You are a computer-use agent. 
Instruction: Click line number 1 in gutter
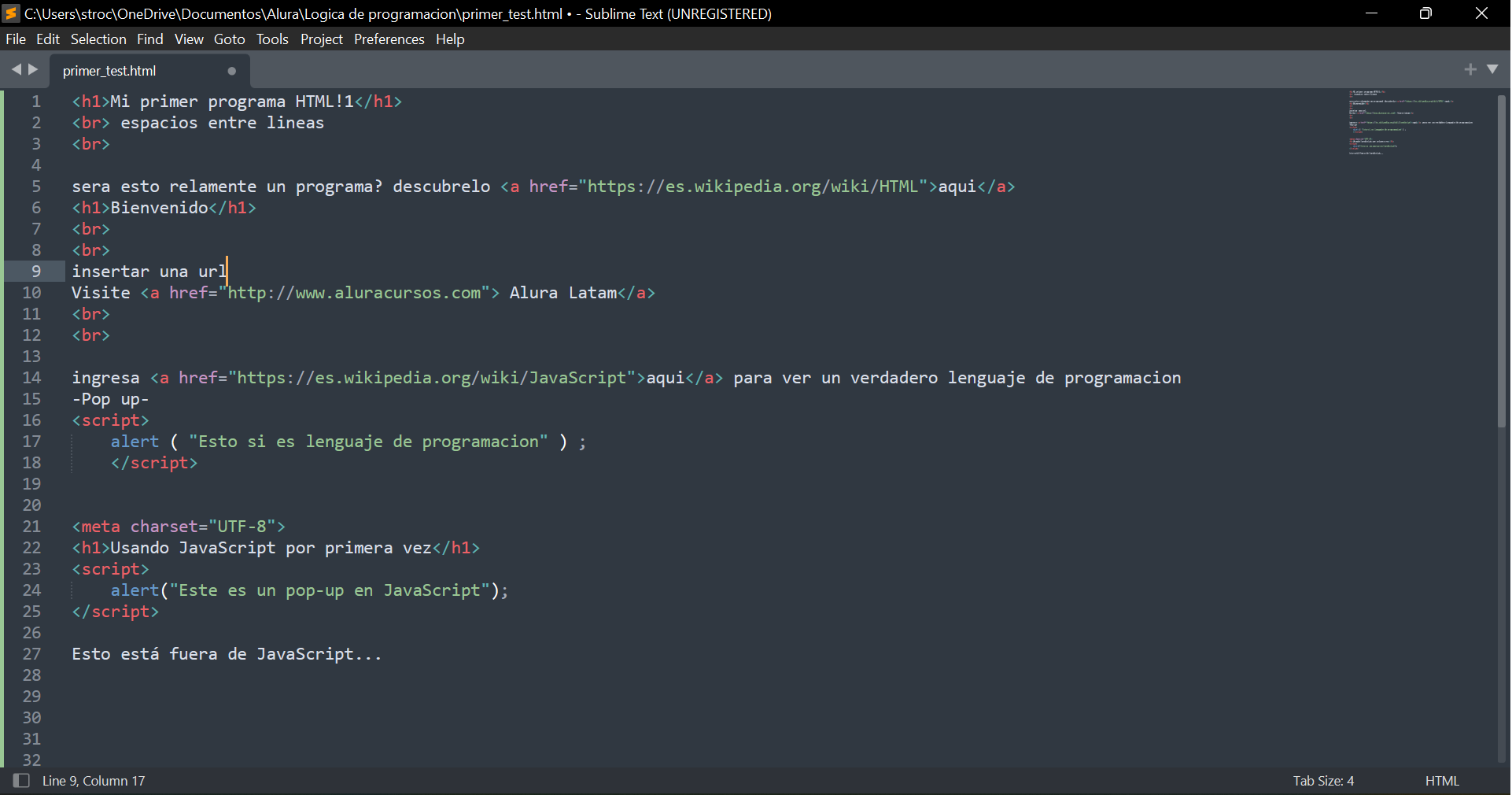coord(36,102)
